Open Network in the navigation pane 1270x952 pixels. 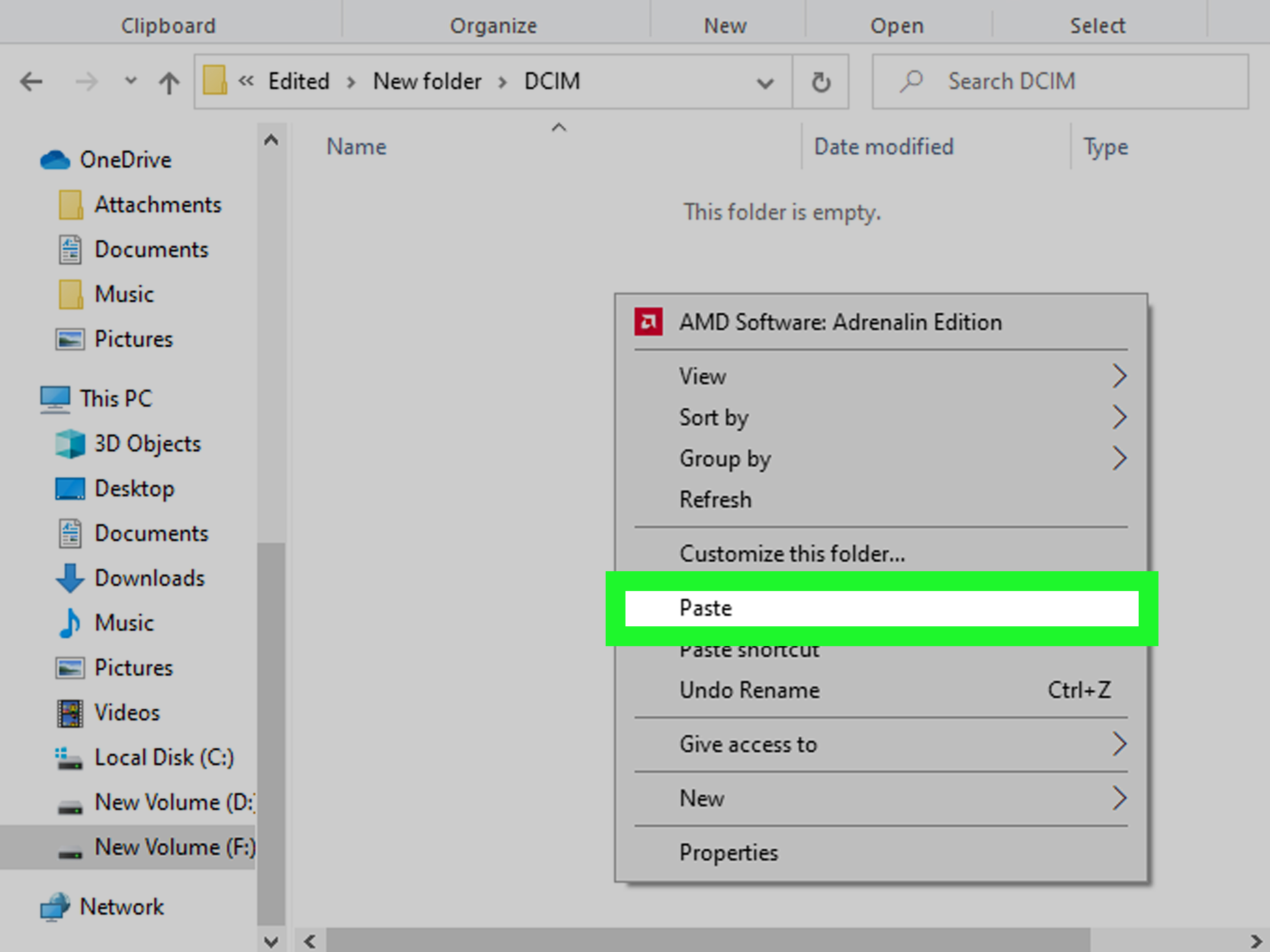(121, 907)
